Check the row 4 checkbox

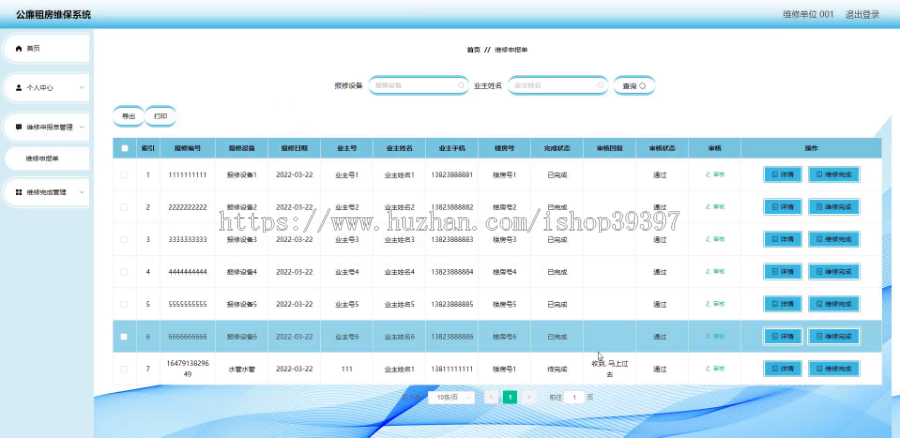click(124, 272)
